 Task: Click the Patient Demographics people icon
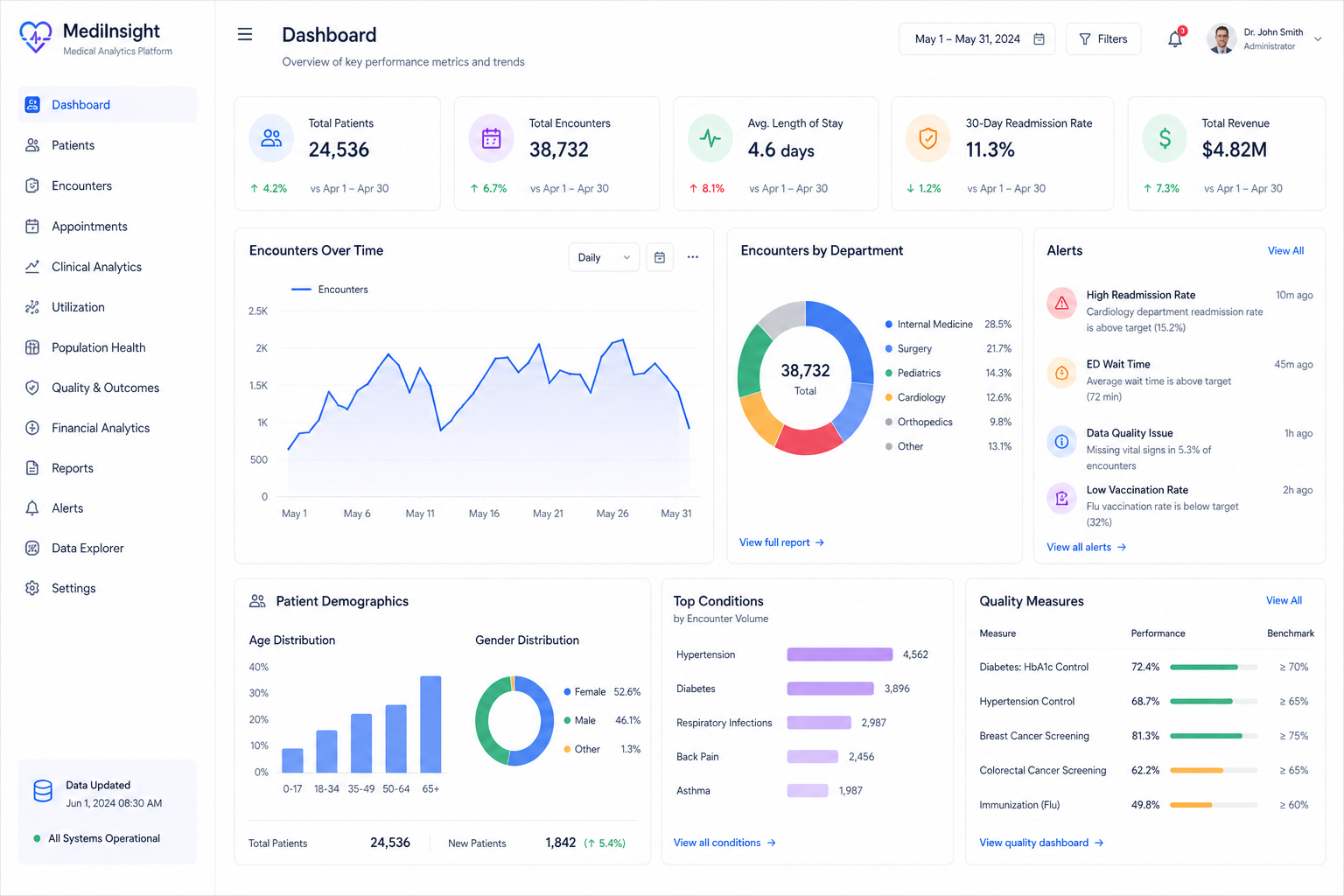(257, 601)
